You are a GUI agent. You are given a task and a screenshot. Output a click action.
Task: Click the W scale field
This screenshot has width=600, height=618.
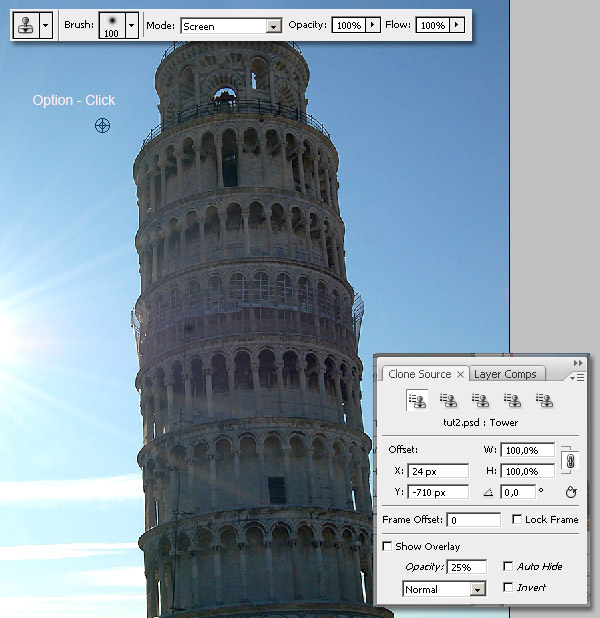coord(527,450)
